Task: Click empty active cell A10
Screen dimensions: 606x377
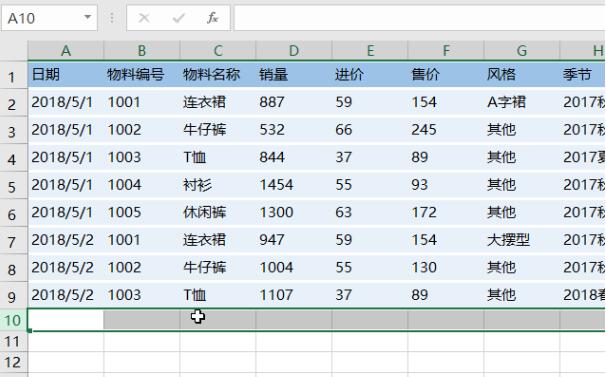Action: pyautogui.click(x=66, y=320)
